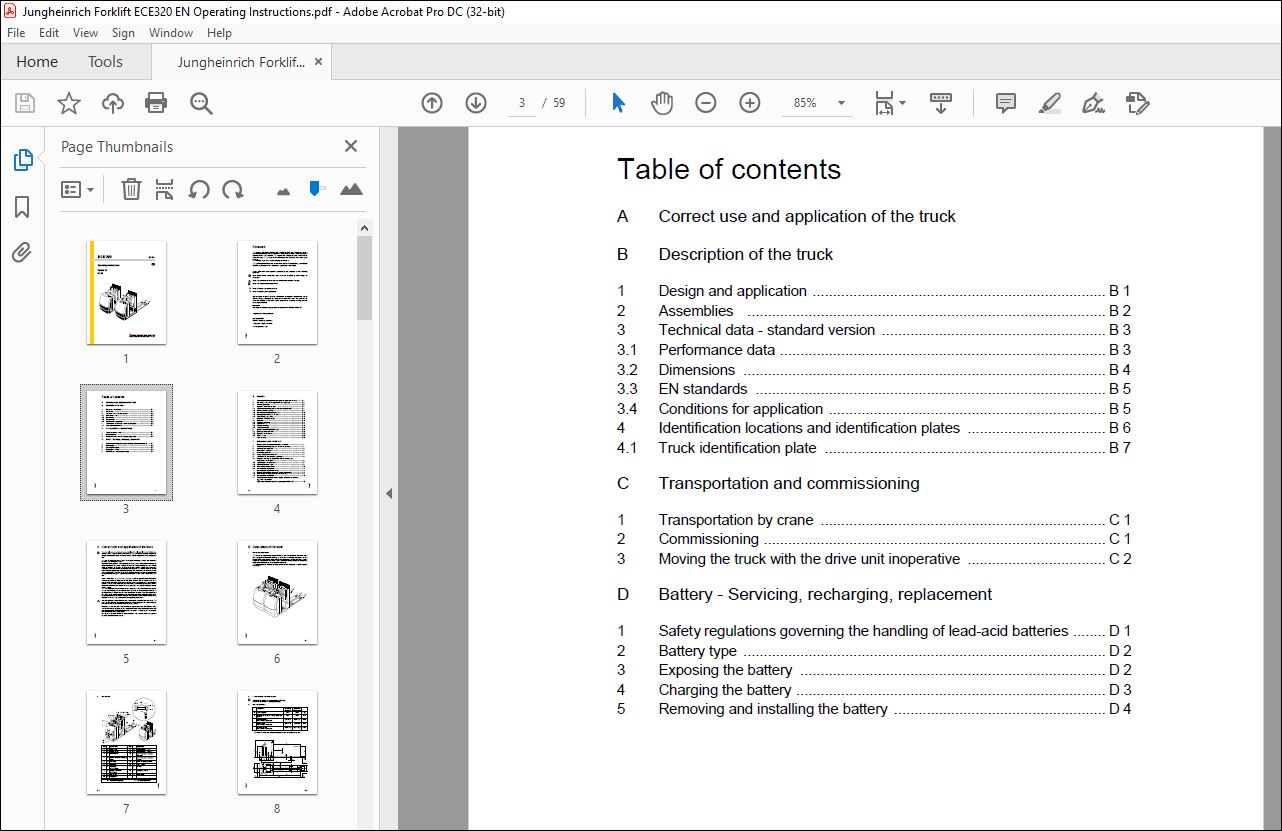Select page 1 thumbnail
Image resolution: width=1282 pixels, height=831 pixels.
pos(126,293)
